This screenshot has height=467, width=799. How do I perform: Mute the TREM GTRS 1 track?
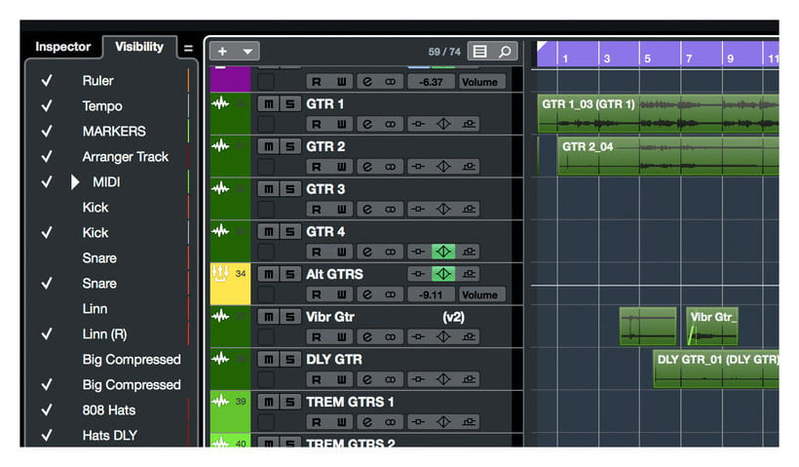(269, 402)
